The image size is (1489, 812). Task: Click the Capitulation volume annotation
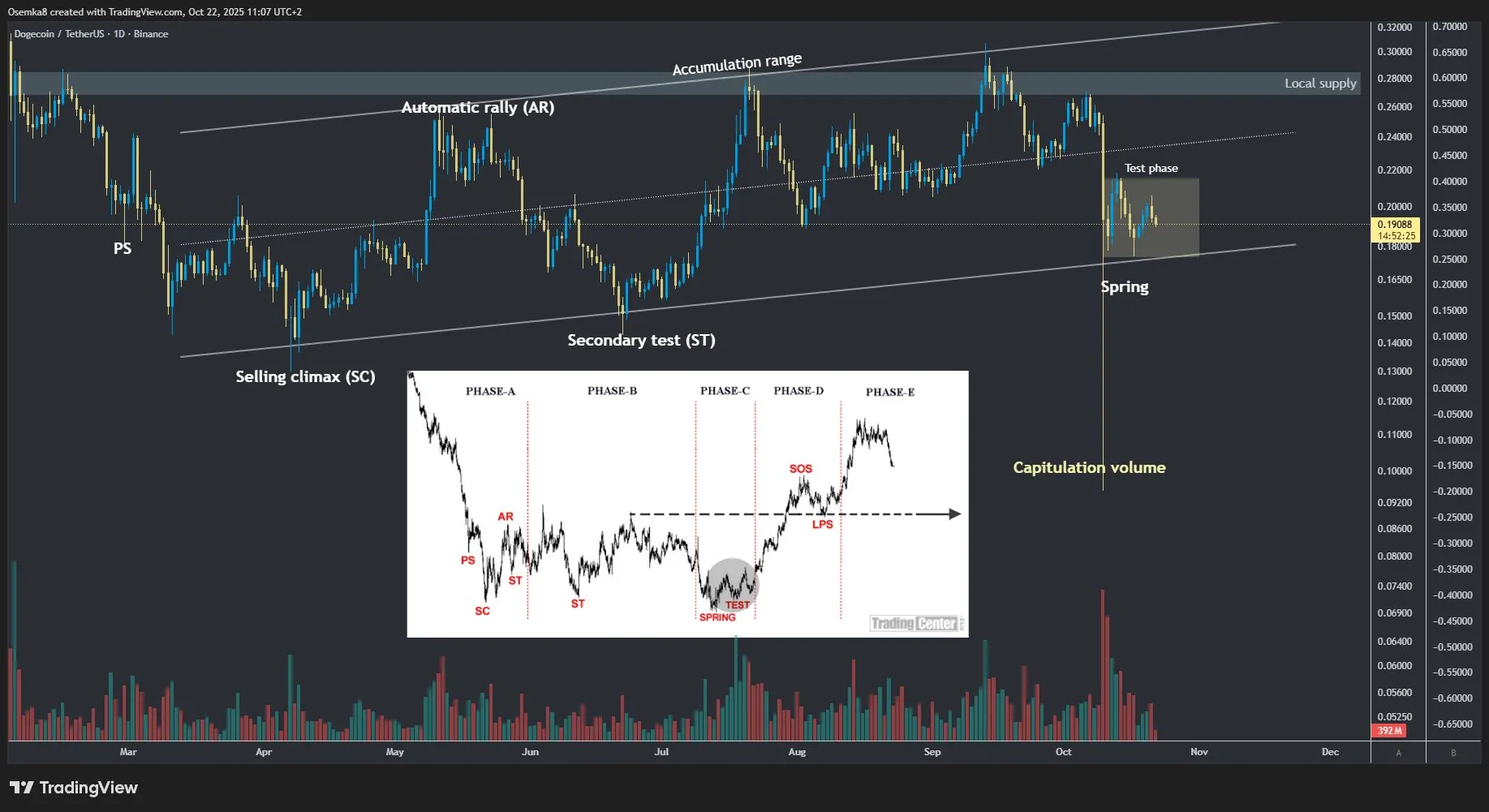pyautogui.click(x=1089, y=467)
